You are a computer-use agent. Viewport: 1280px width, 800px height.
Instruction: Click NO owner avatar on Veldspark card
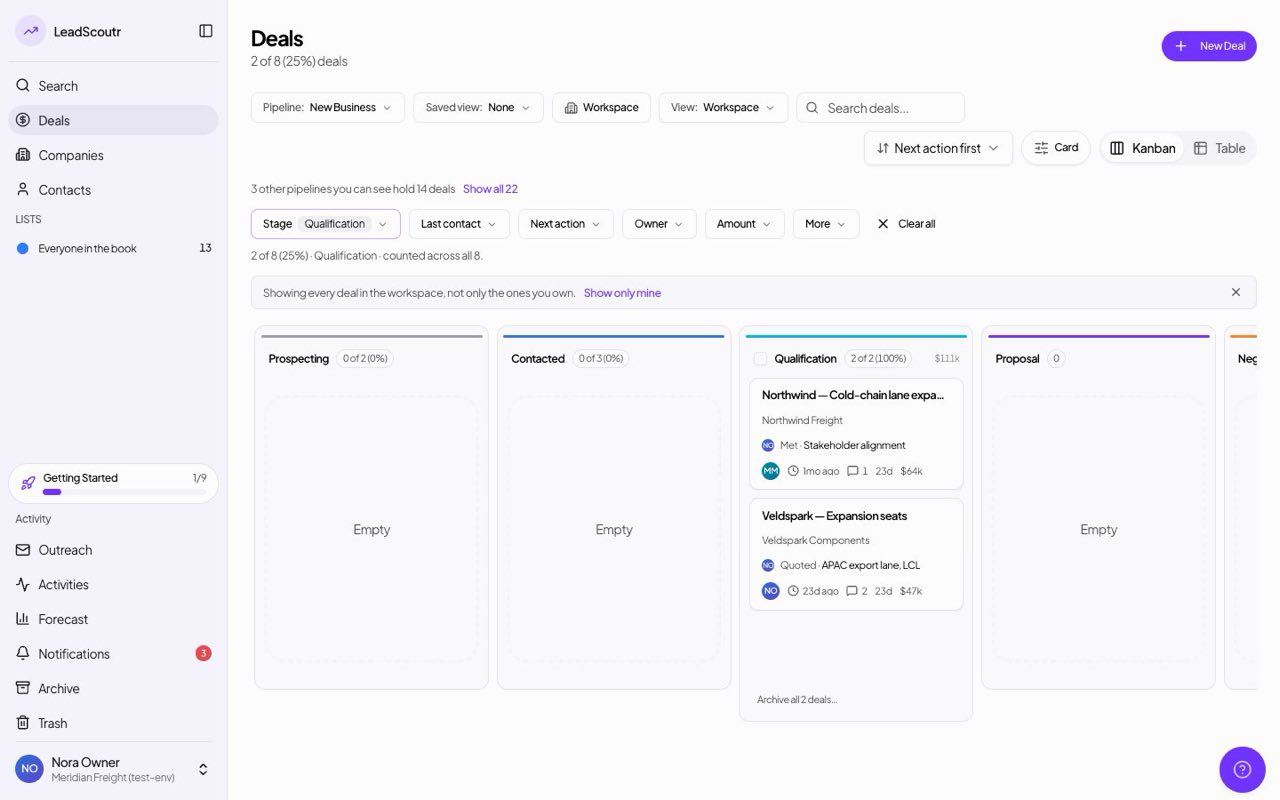coord(770,591)
